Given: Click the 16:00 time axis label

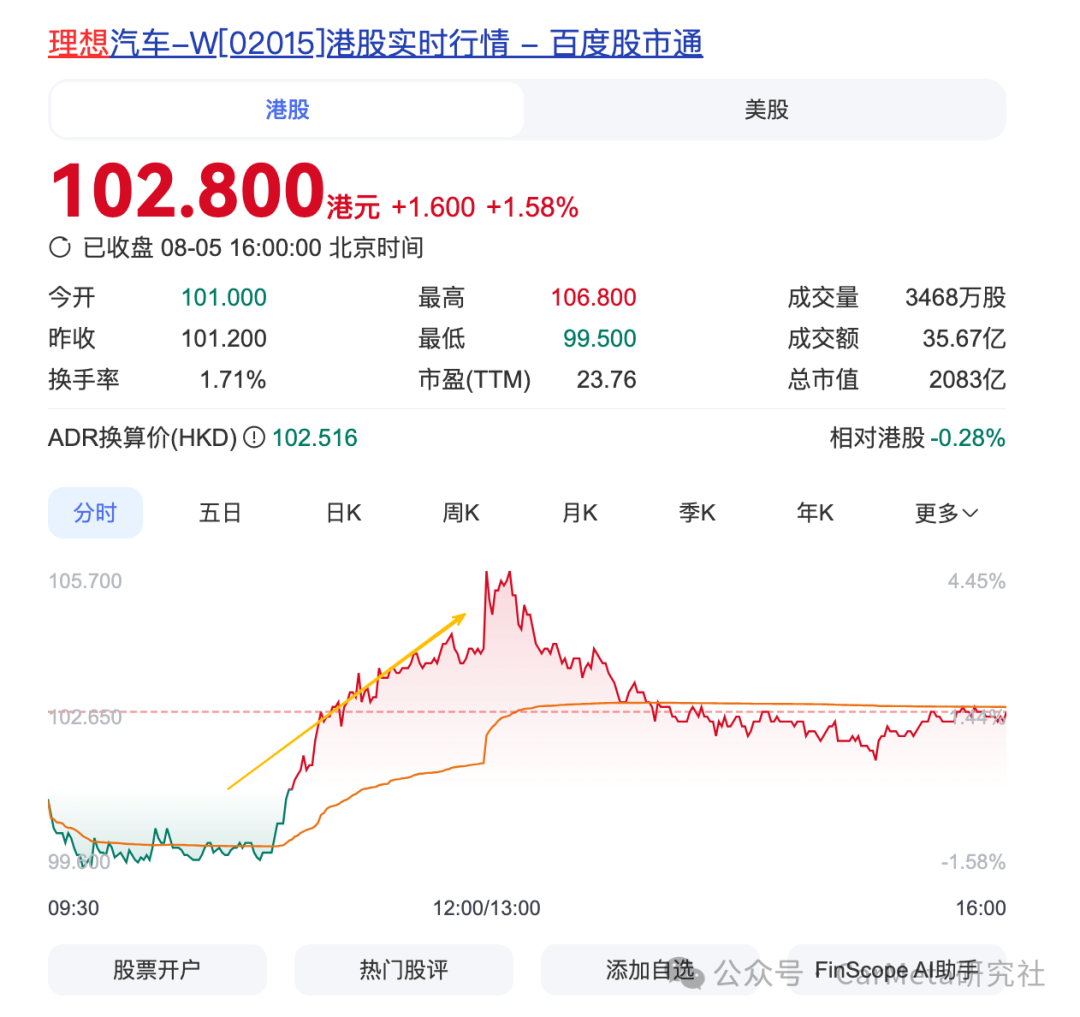Looking at the screenshot, I should click(x=981, y=908).
